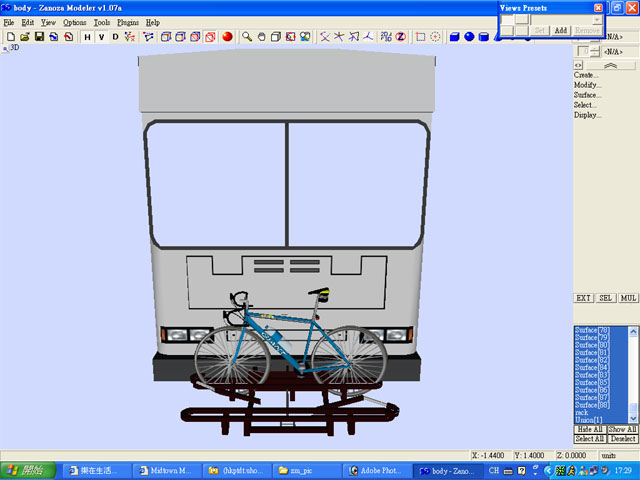The width and height of the screenshot is (640, 480).
Task: Click the red Z Zanoza icon
Action: [400, 37]
